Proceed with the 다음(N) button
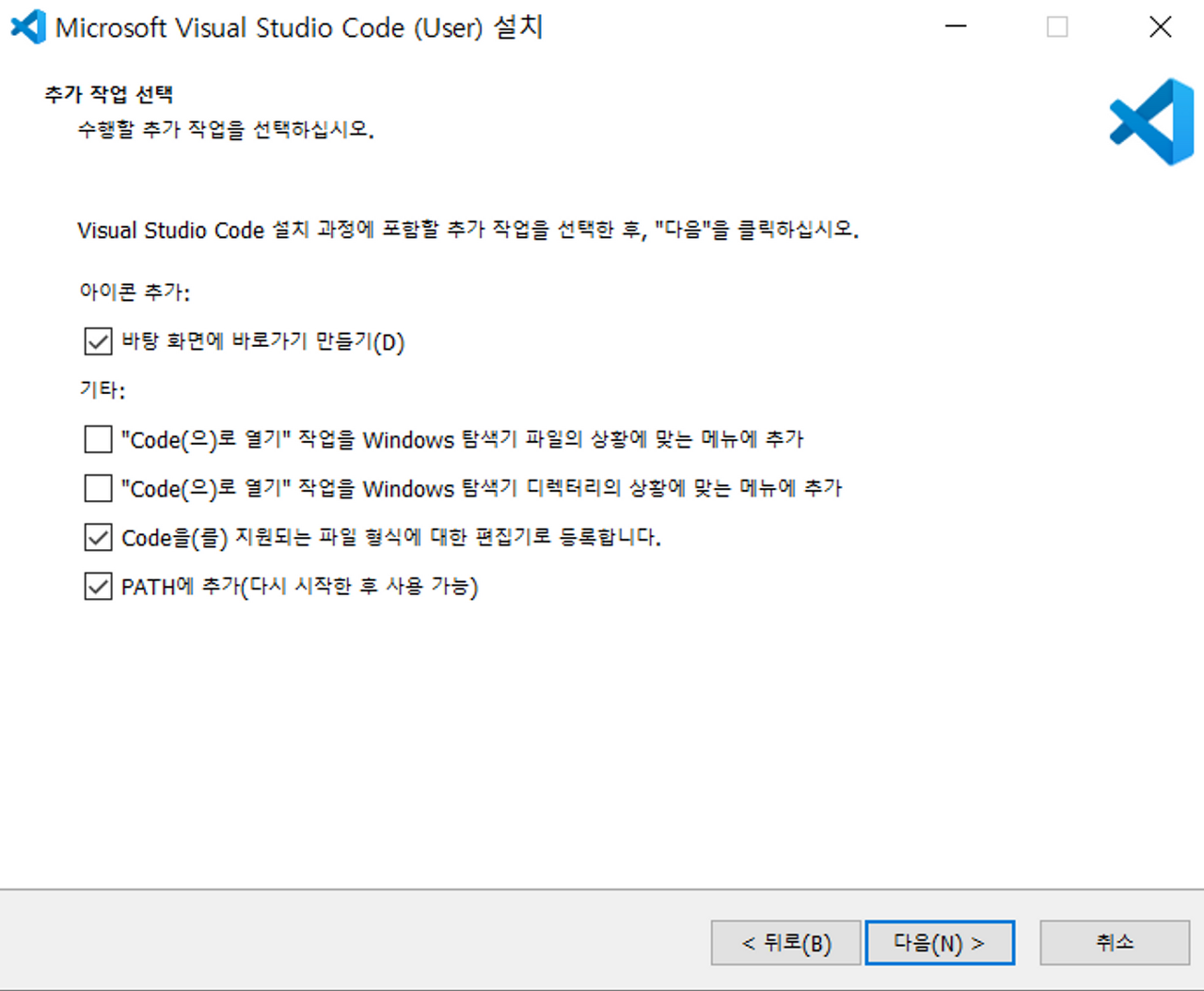 940,942
